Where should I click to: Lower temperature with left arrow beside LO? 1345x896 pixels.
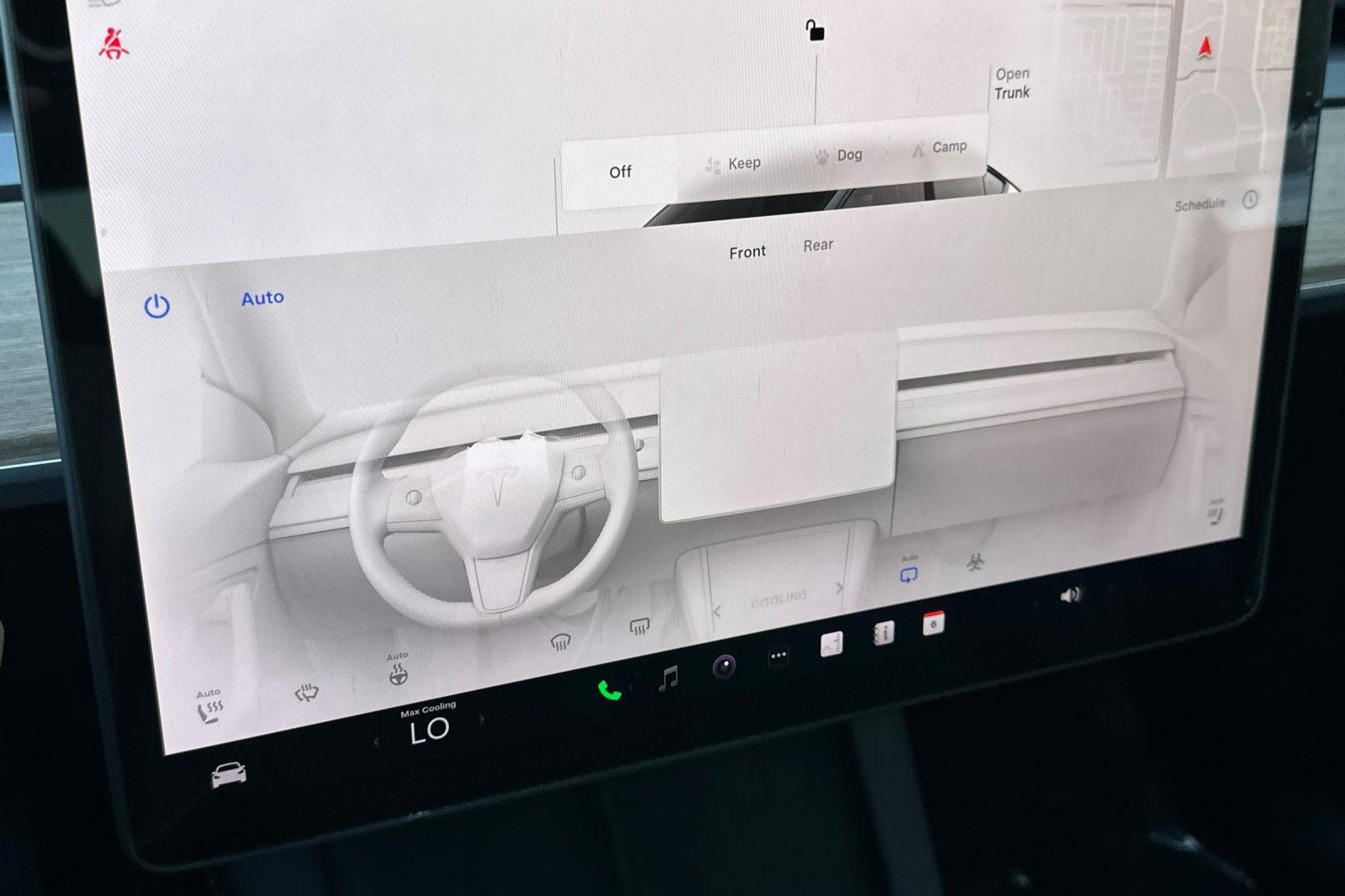pyautogui.click(x=377, y=739)
